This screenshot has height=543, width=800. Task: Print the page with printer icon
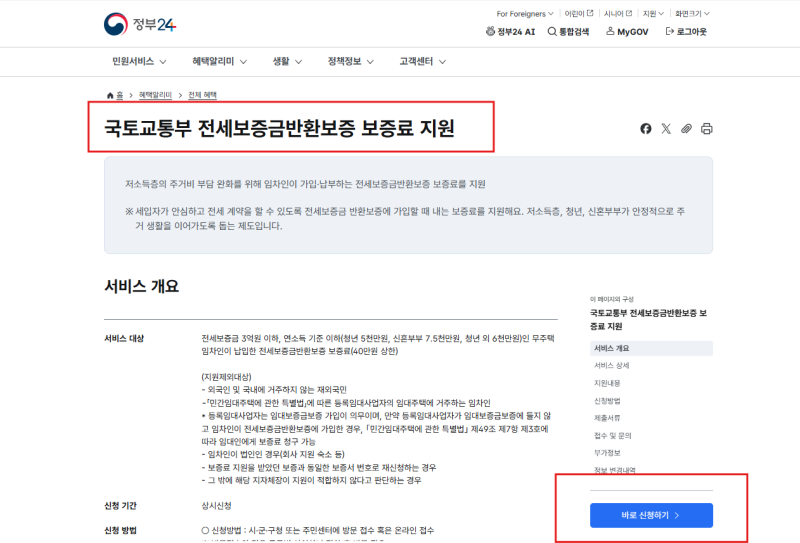tap(707, 129)
